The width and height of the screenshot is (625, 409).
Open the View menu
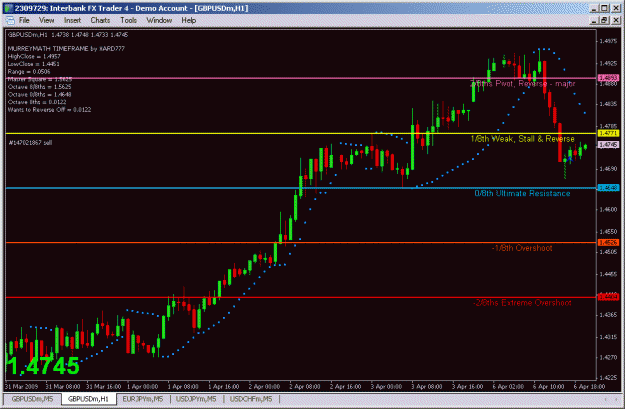pyautogui.click(x=46, y=20)
